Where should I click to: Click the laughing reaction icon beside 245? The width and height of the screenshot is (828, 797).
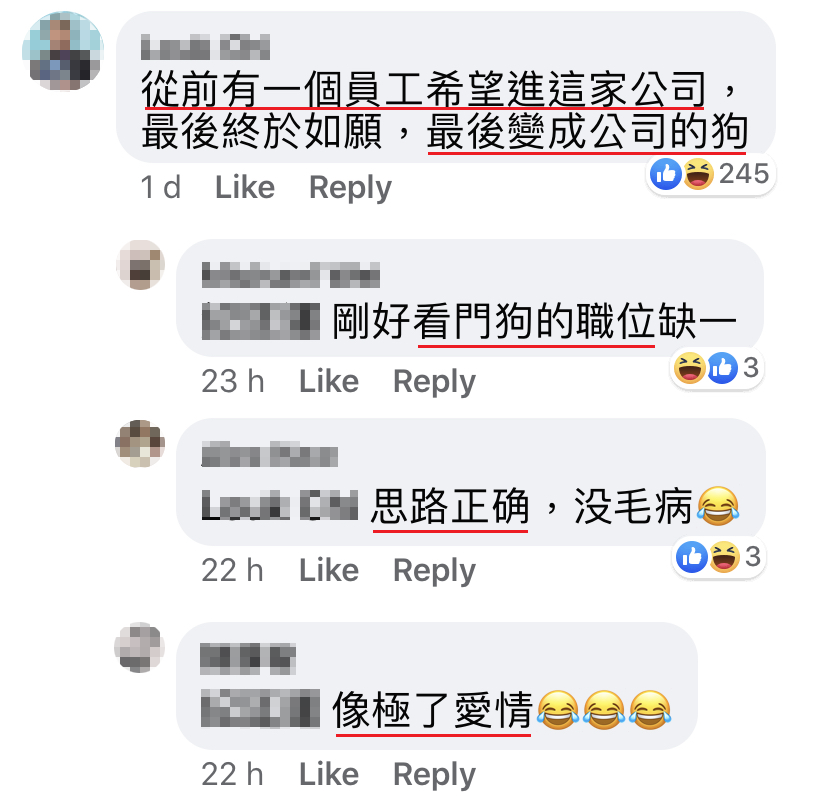(x=699, y=174)
